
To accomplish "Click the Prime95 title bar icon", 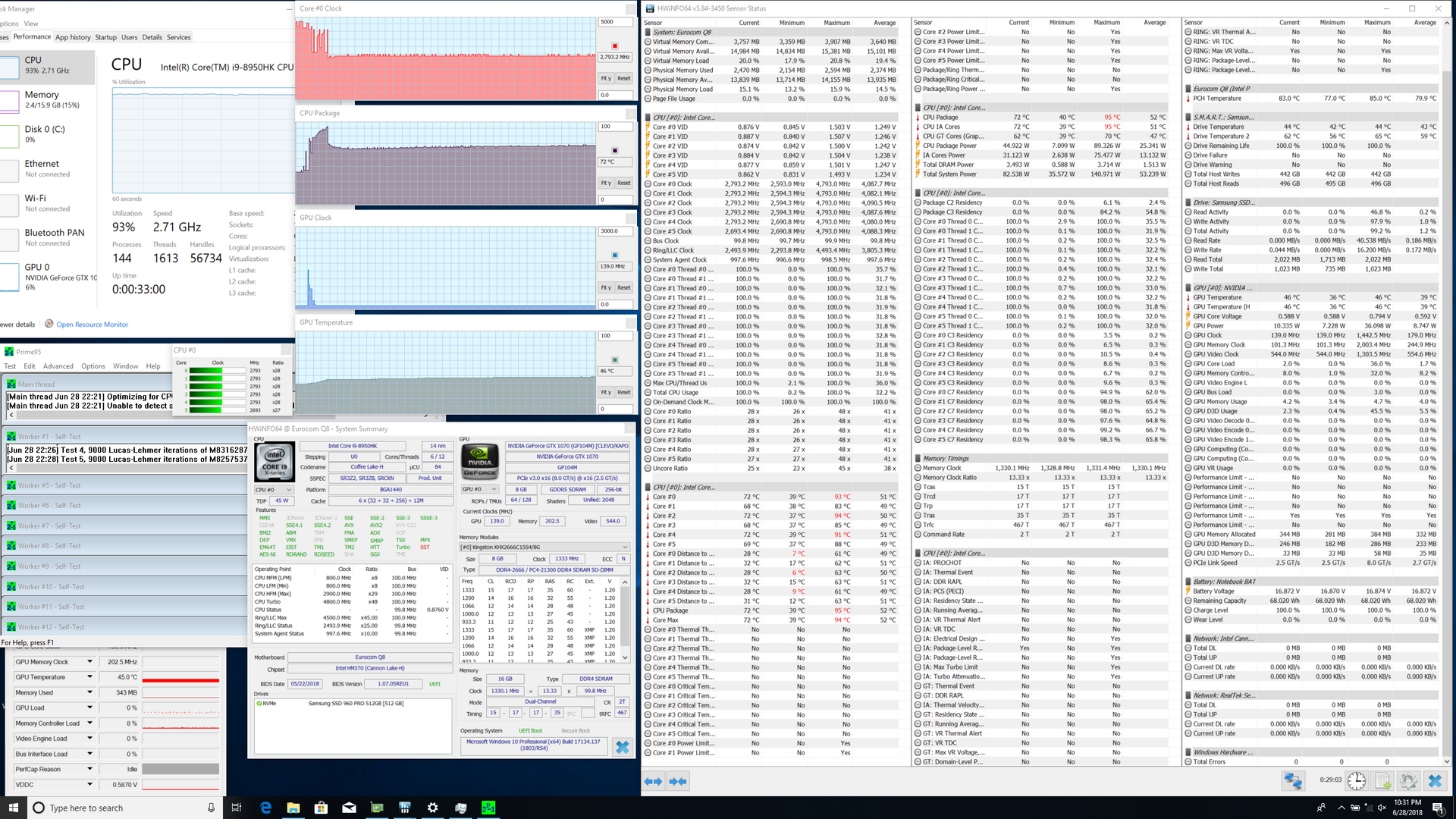I will pyautogui.click(x=9, y=352).
